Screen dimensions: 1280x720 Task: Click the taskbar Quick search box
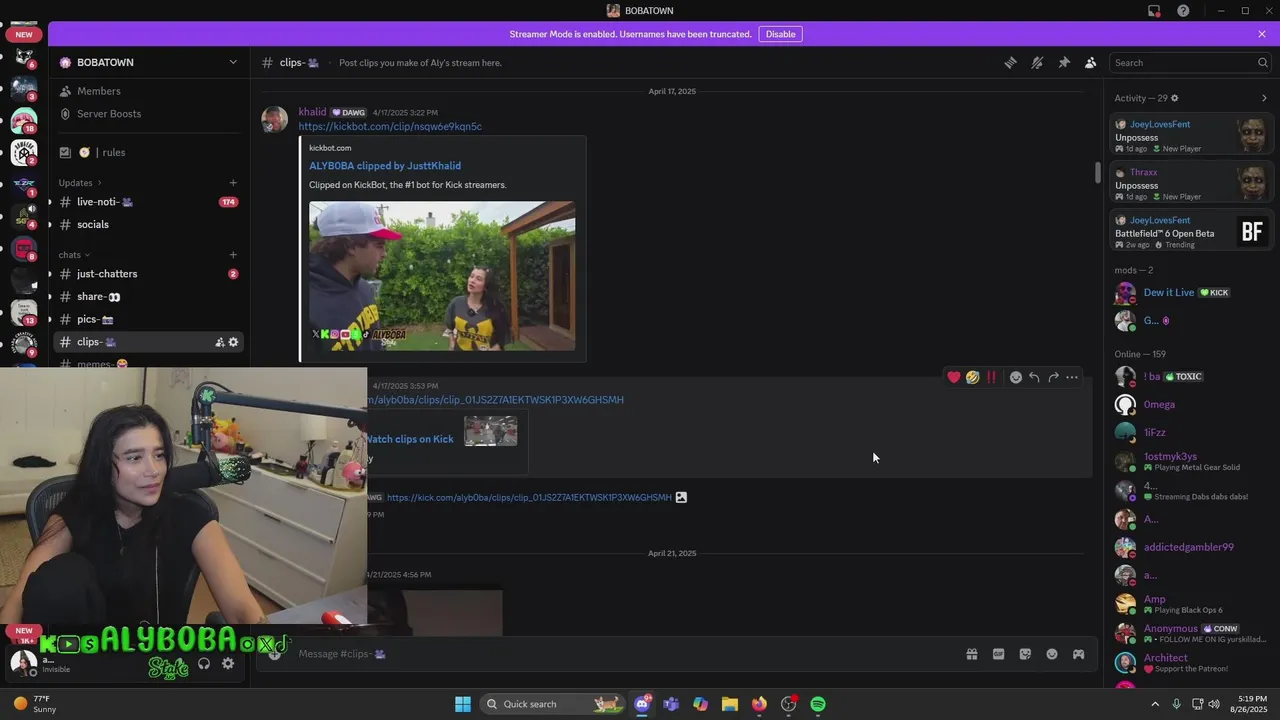(x=551, y=704)
